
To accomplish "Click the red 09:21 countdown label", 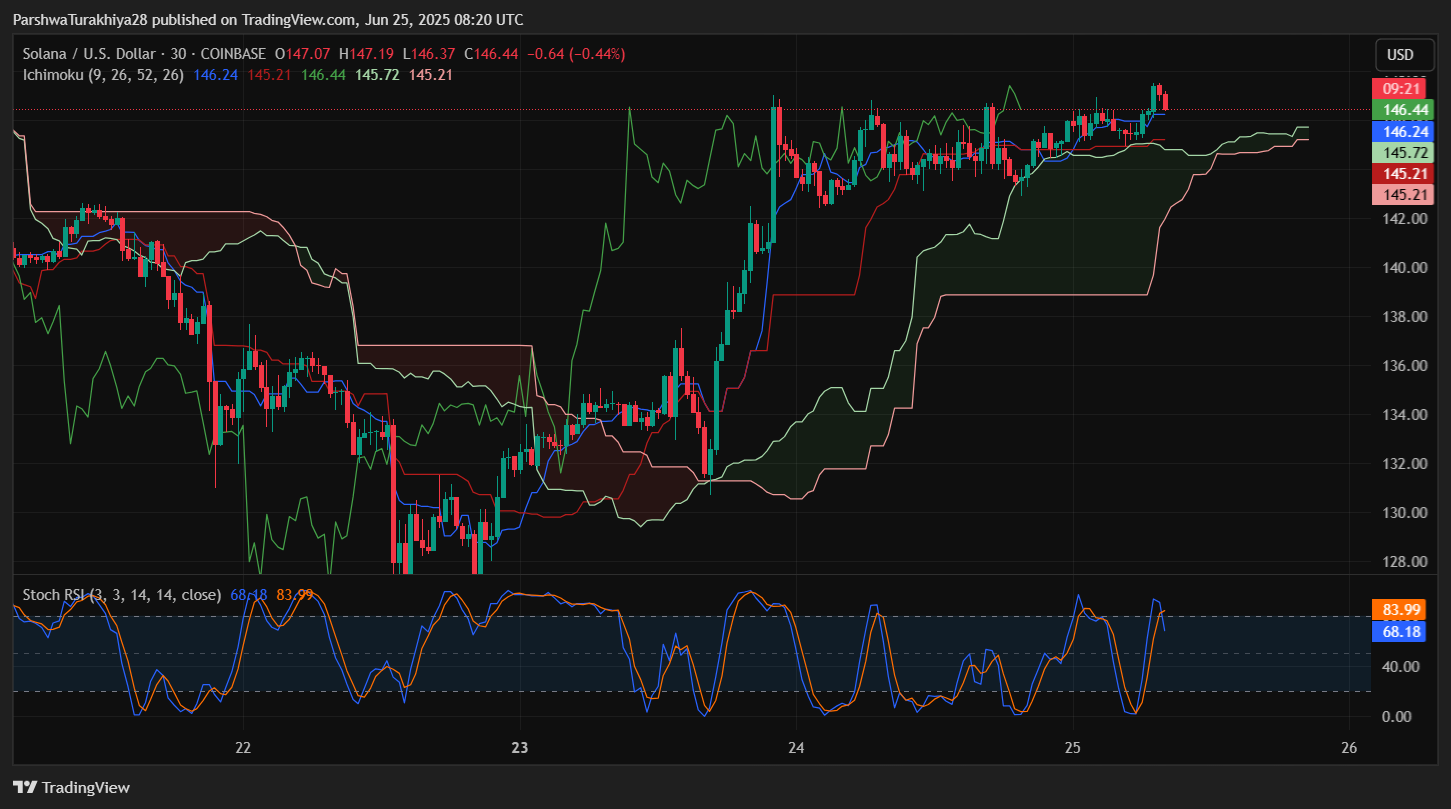I will (x=1402, y=89).
